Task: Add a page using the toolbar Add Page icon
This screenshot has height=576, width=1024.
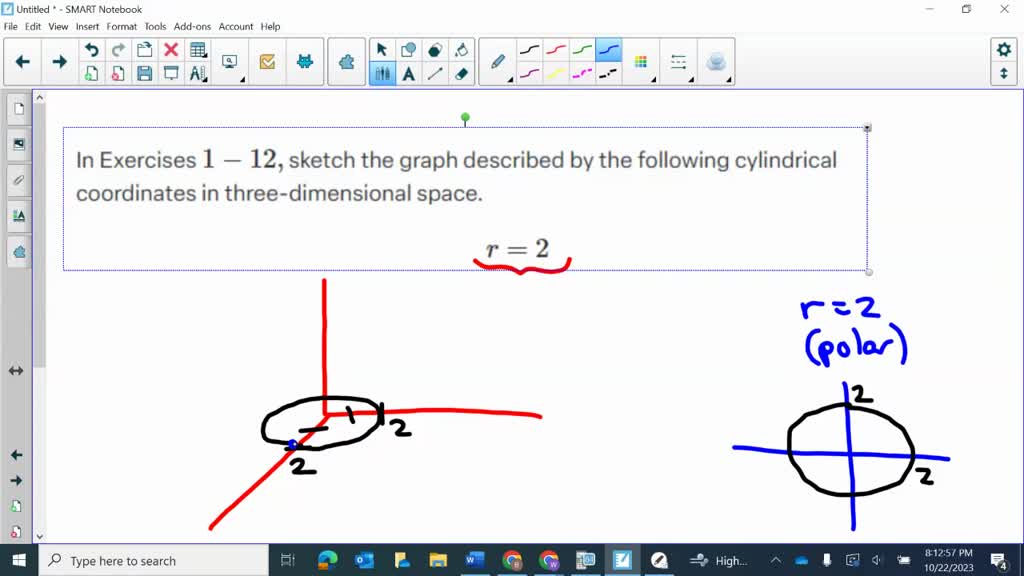Action: pos(91,74)
